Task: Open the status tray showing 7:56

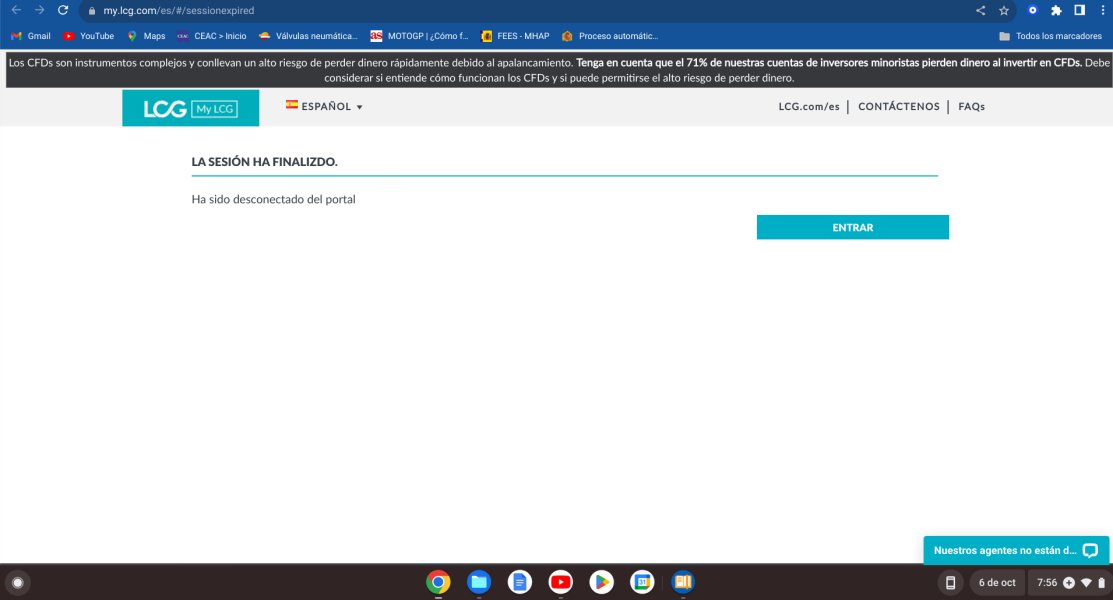Action: (1070, 582)
